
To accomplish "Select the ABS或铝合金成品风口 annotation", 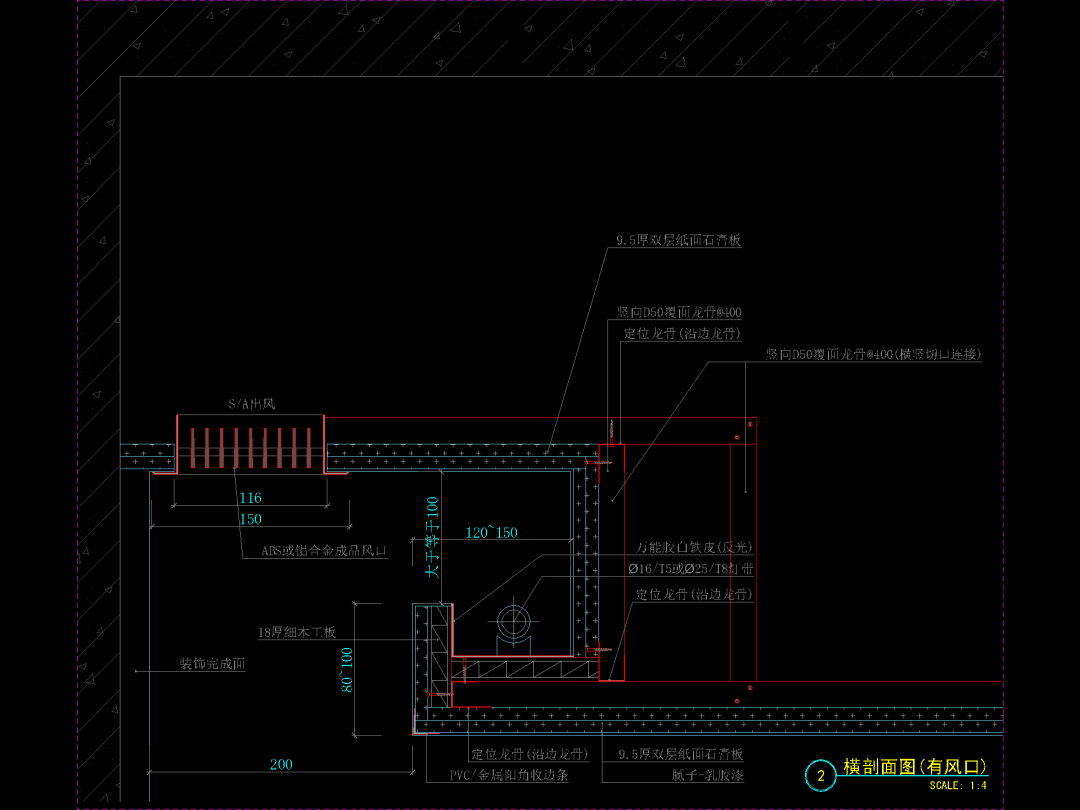I will pos(324,551).
